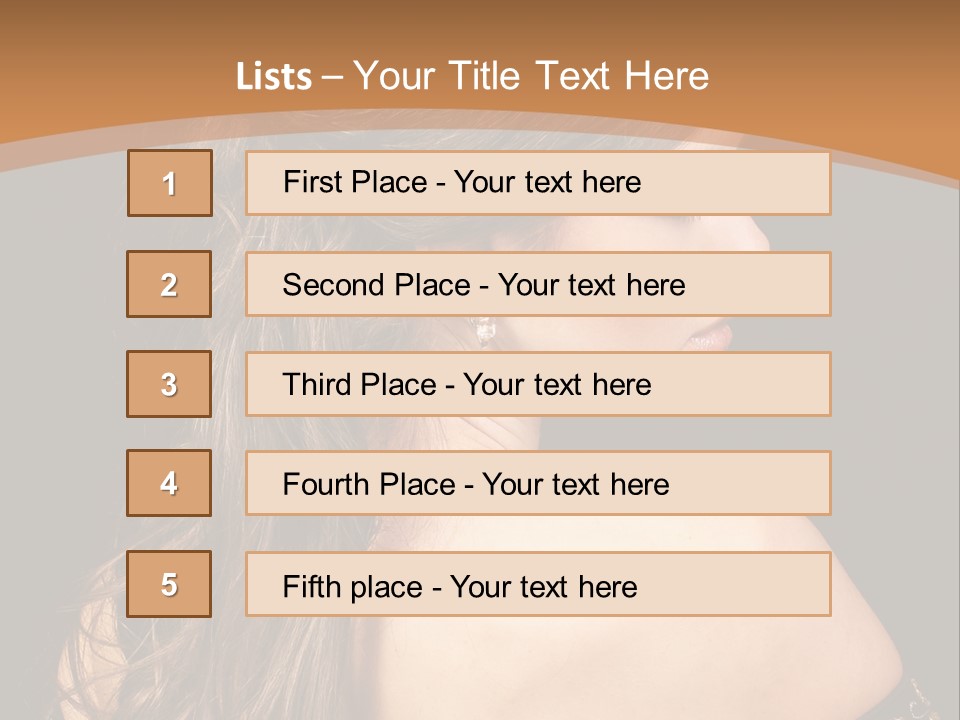
Task: Select the number 1 box
Action: [170, 183]
